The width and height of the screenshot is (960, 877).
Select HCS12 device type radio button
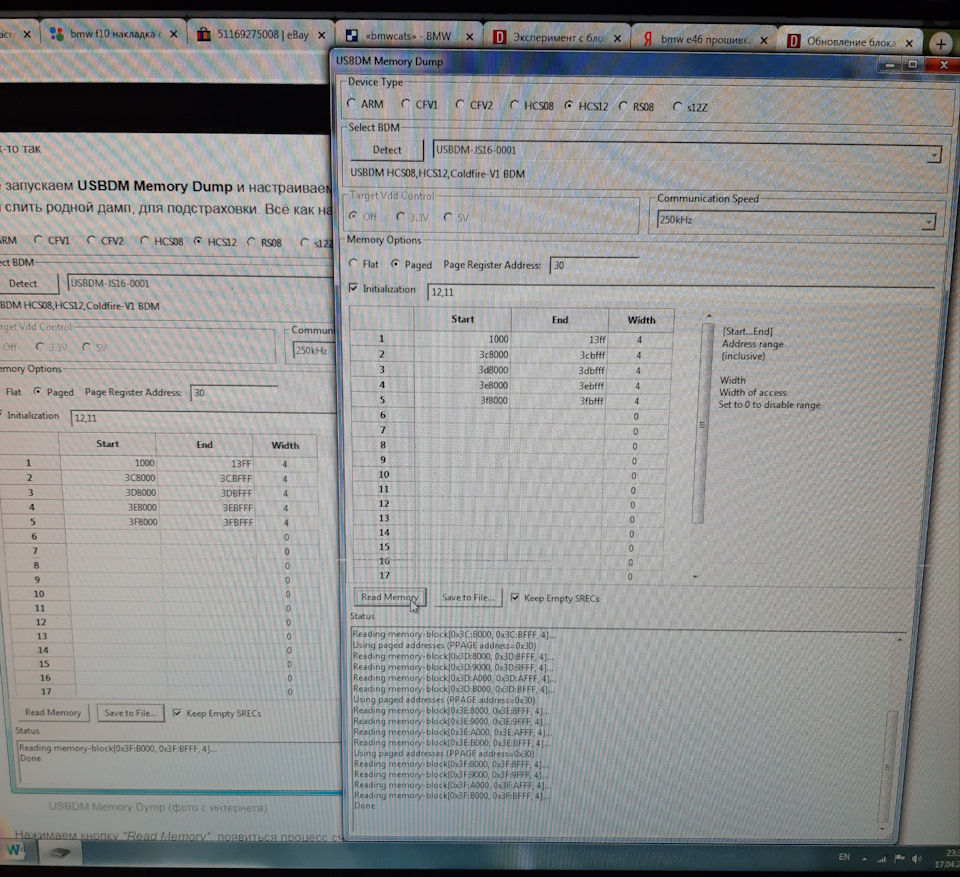click(569, 106)
